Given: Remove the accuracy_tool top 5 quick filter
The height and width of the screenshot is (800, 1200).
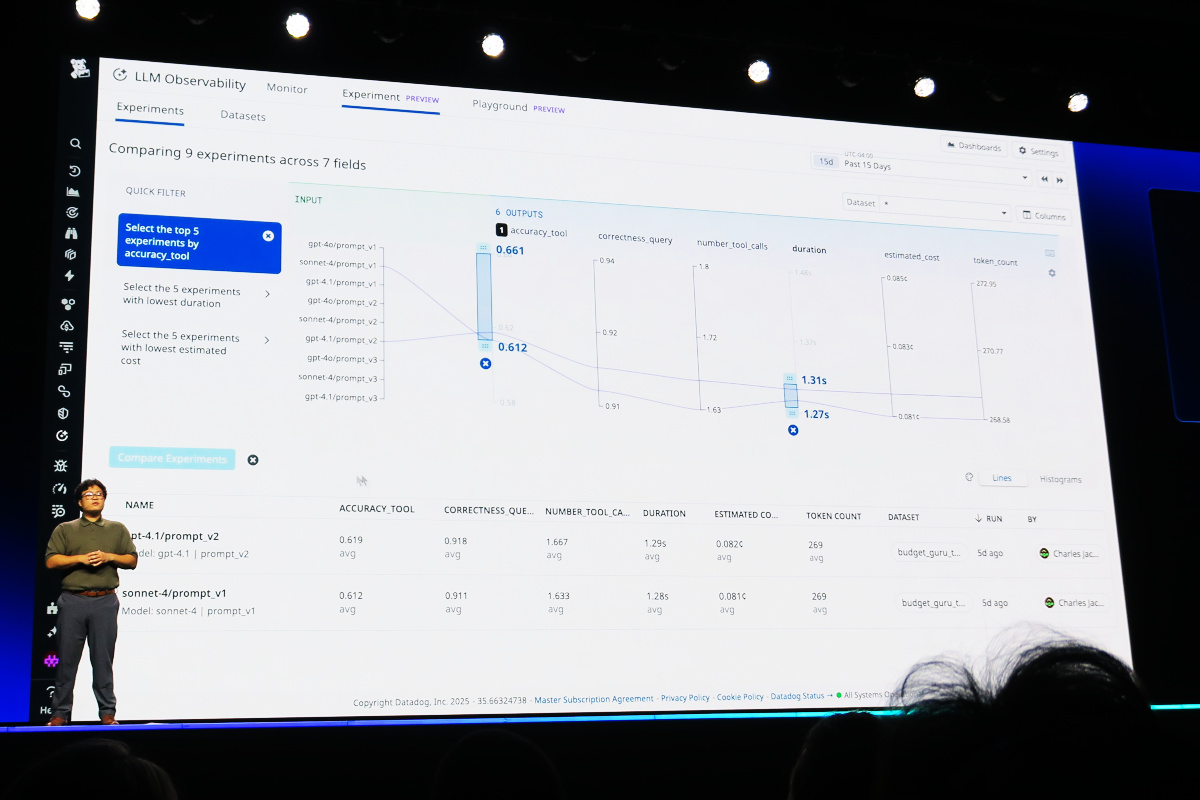Looking at the screenshot, I should coord(268,236).
